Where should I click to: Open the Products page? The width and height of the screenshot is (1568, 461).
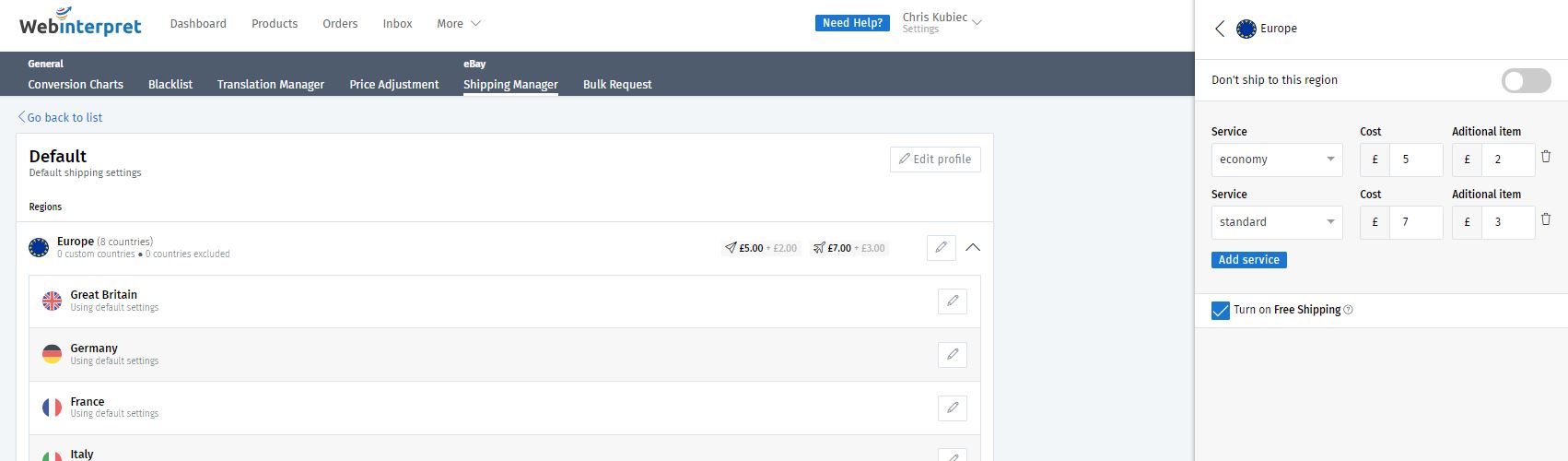pos(275,23)
